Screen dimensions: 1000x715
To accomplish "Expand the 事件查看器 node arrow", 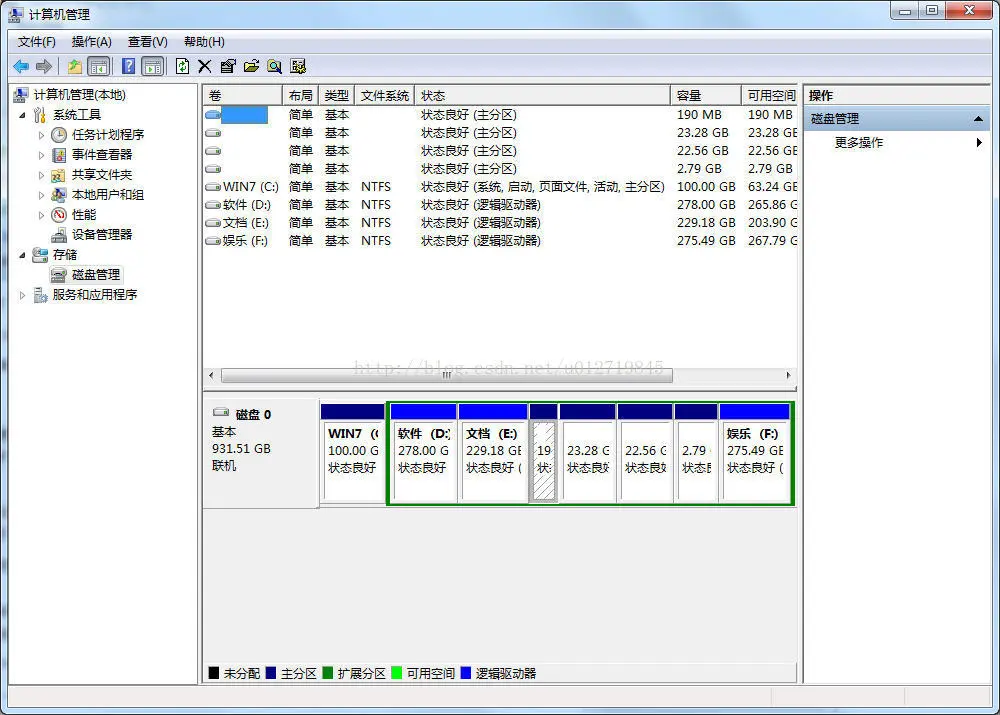I will click(x=41, y=155).
